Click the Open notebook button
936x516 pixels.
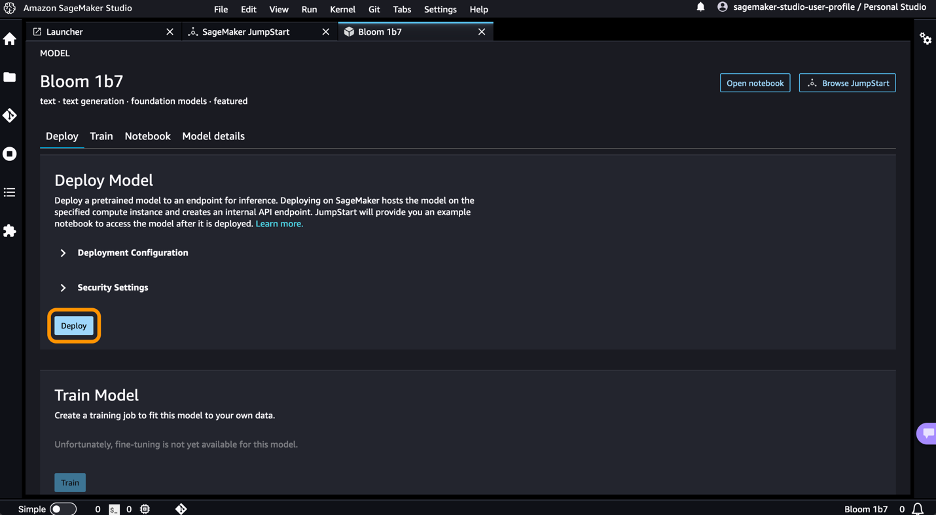click(x=755, y=83)
